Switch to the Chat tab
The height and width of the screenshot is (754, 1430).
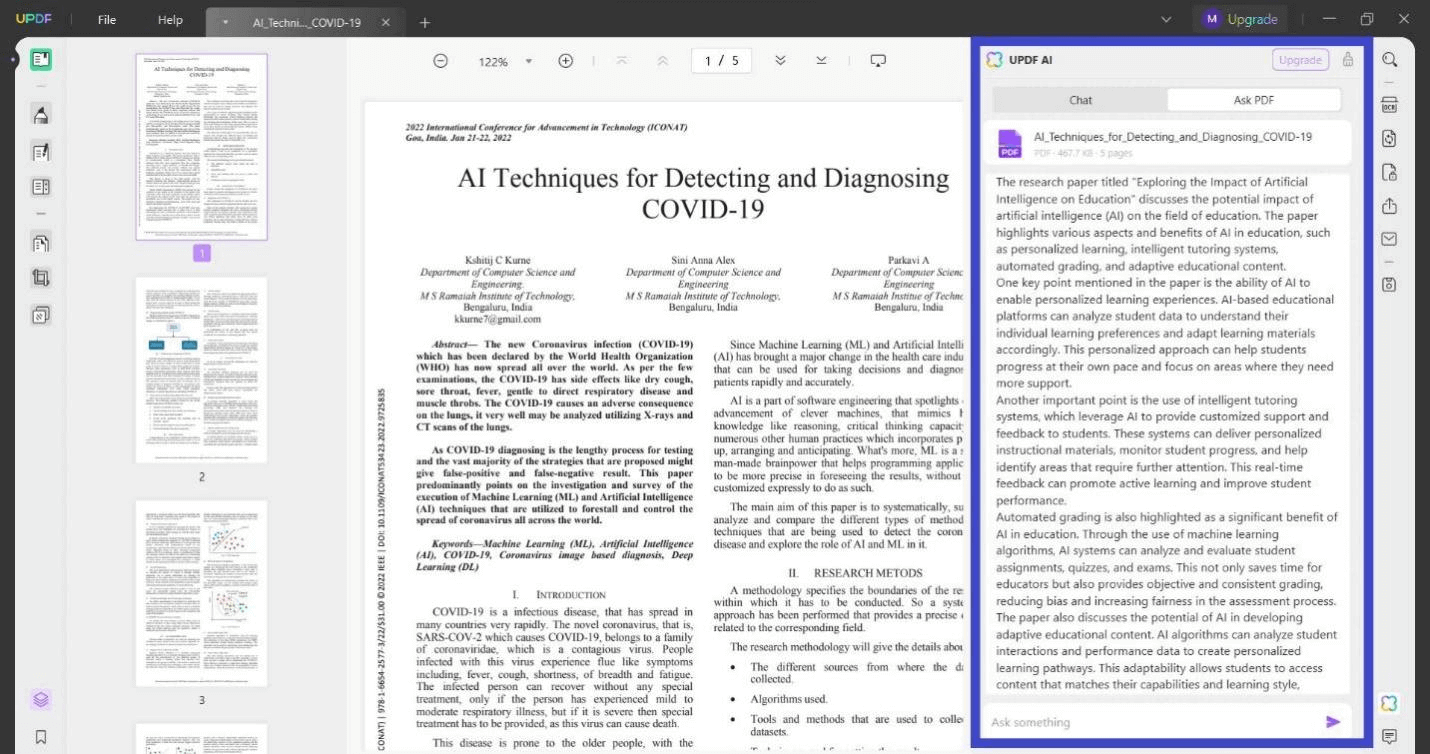click(1080, 100)
